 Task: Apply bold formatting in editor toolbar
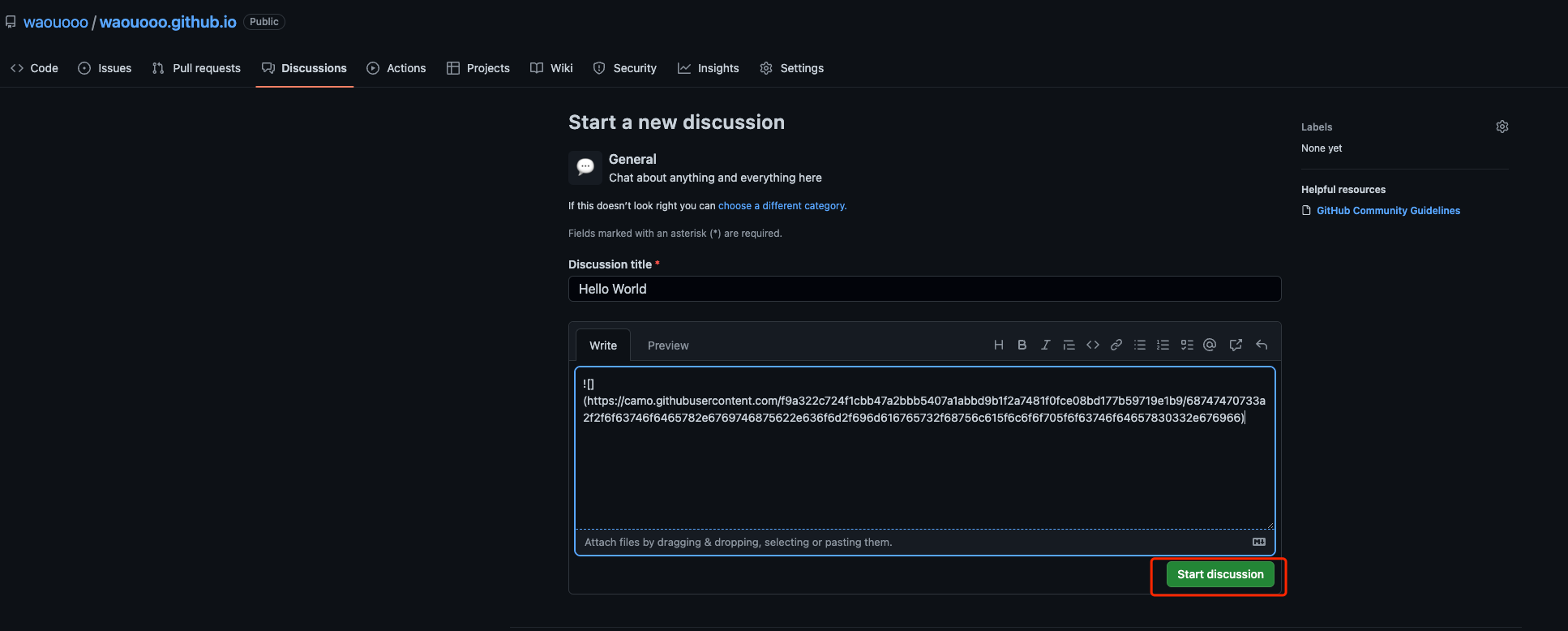point(1022,345)
